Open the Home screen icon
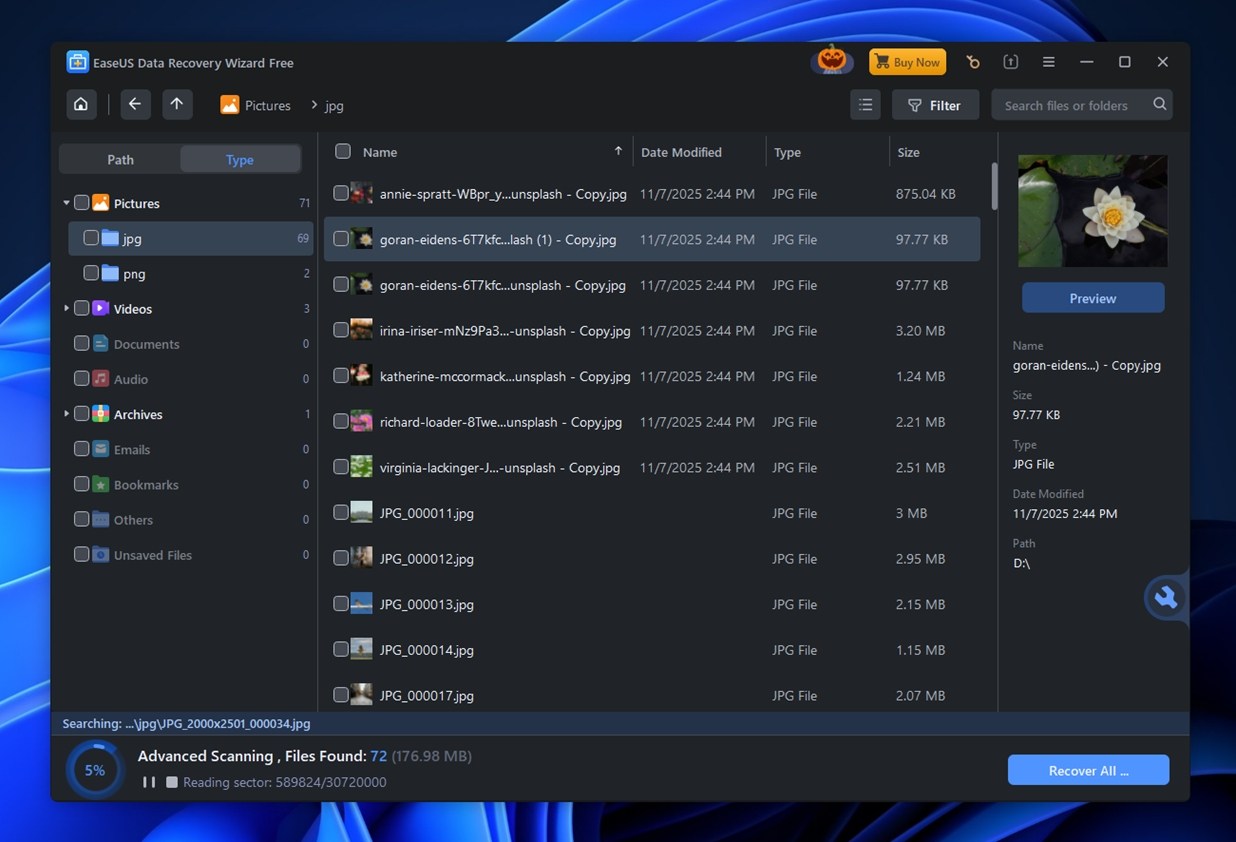Screen dimensions: 1236x842 click(x=81, y=104)
